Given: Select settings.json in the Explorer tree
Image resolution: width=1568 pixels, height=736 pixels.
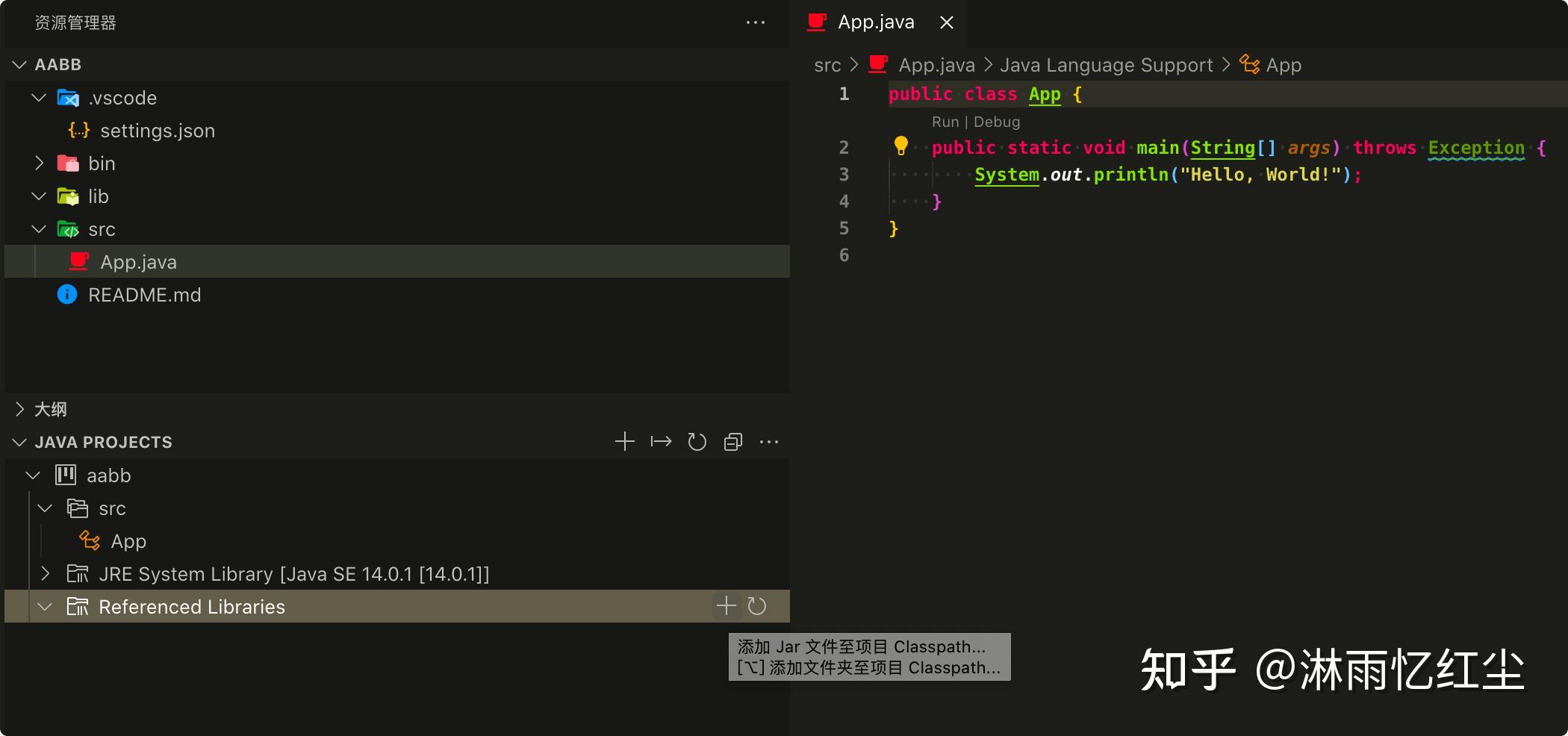Looking at the screenshot, I should click(158, 130).
